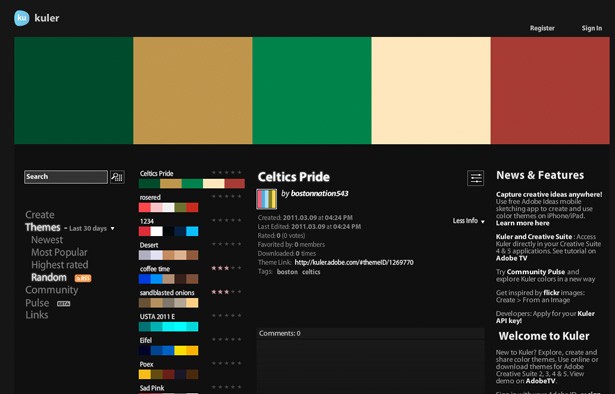Click star rating for Celtics Pride
615x394 pixels.
[x=227, y=172]
